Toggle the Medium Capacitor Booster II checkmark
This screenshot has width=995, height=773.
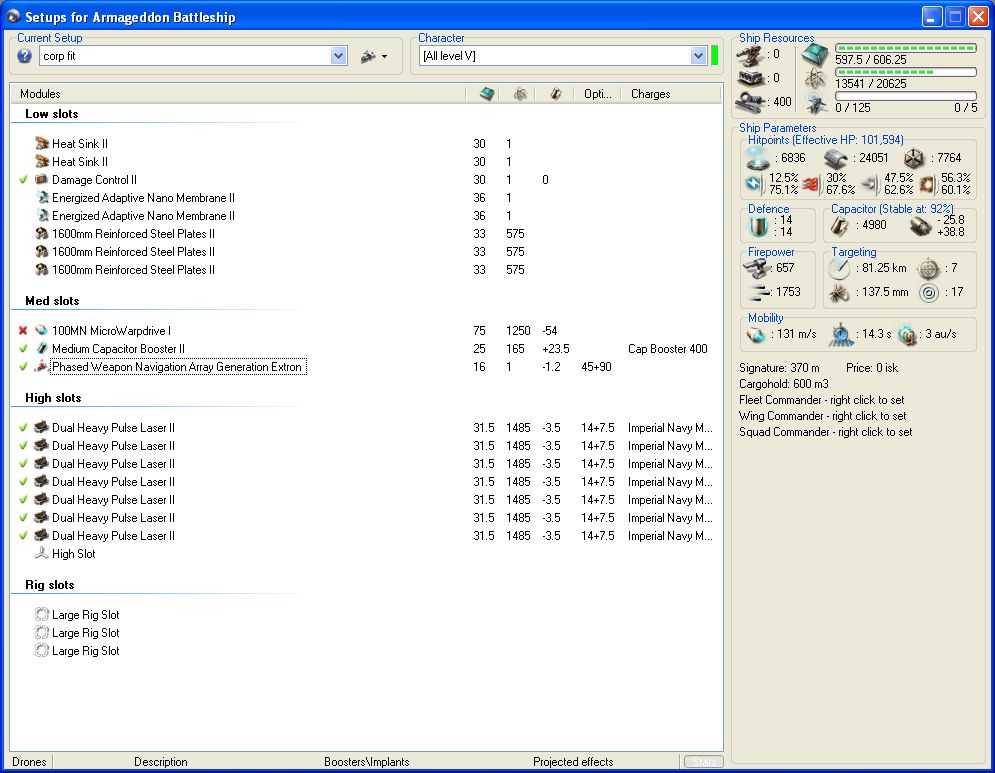click(x=23, y=348)
